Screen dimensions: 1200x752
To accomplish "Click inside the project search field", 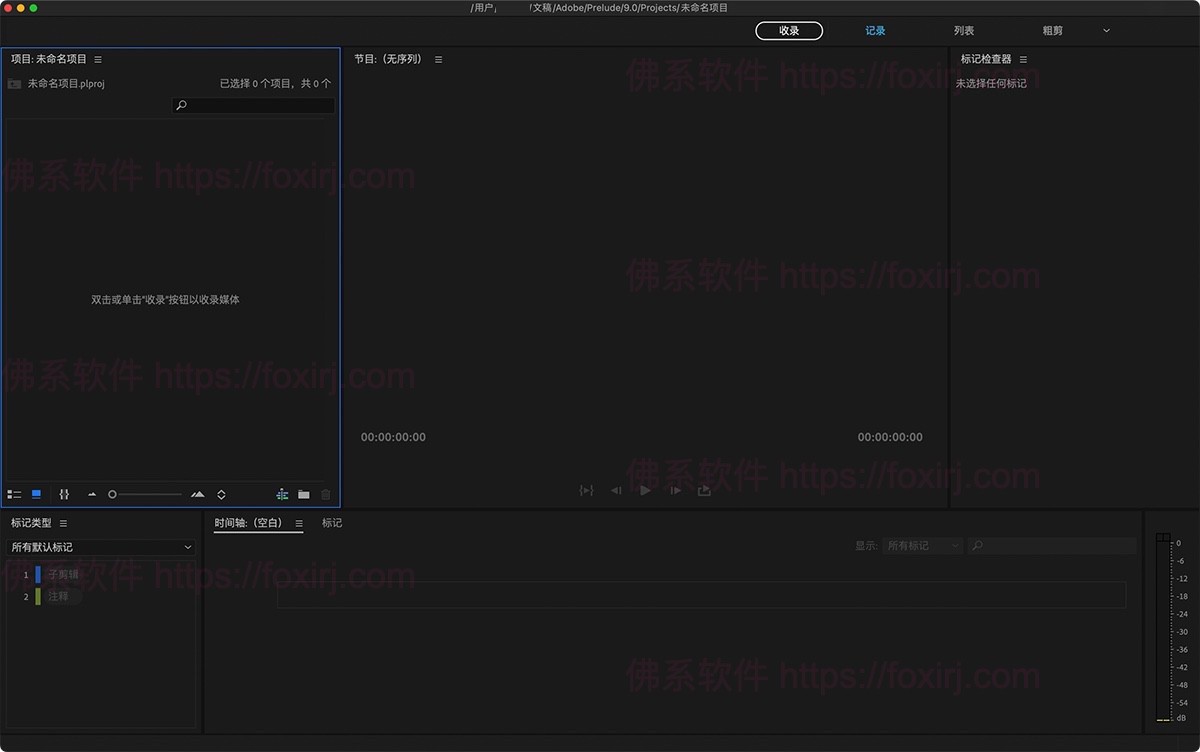I will click(x=252, y=104).
